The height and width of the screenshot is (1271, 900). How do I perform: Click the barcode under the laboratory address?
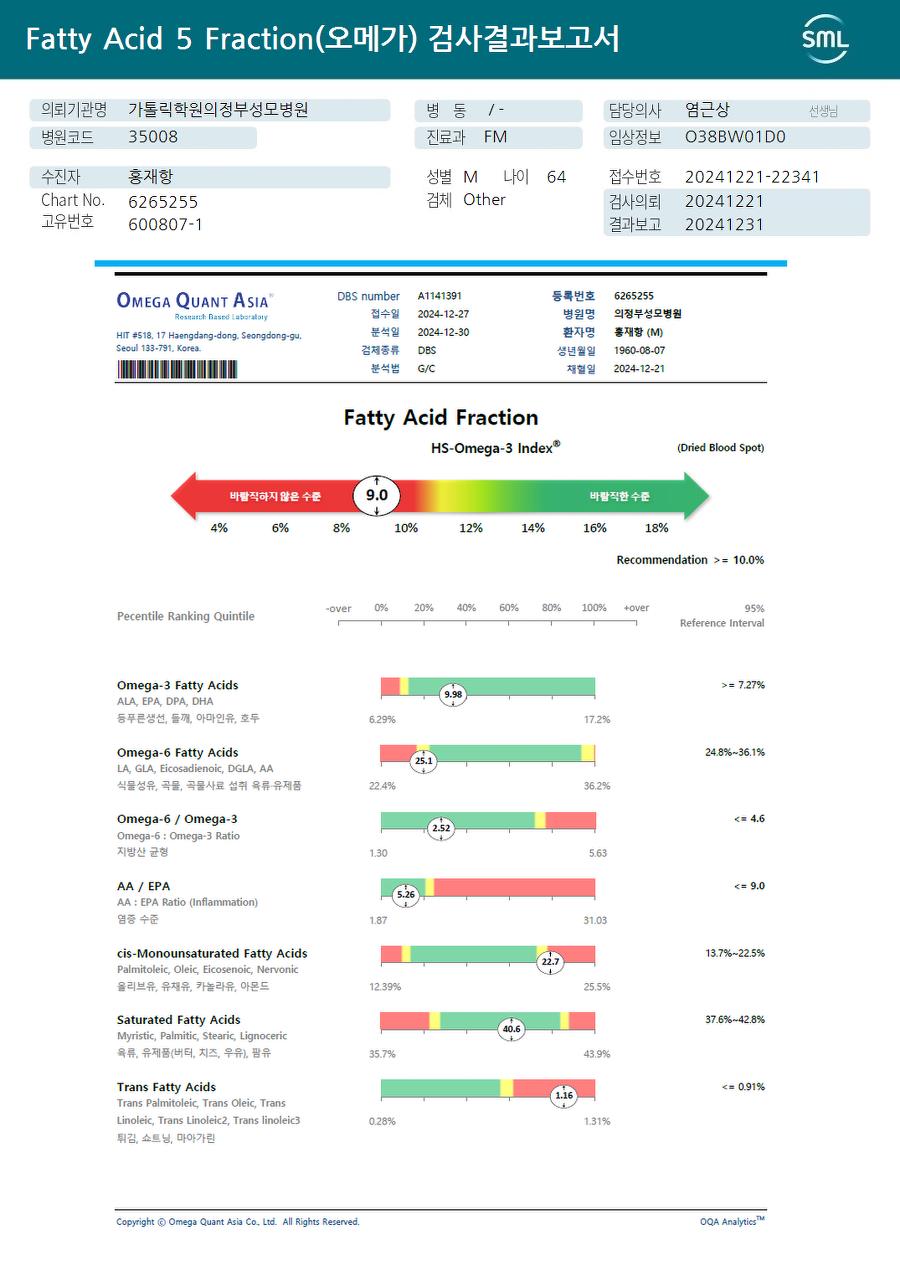coord(177,369)
